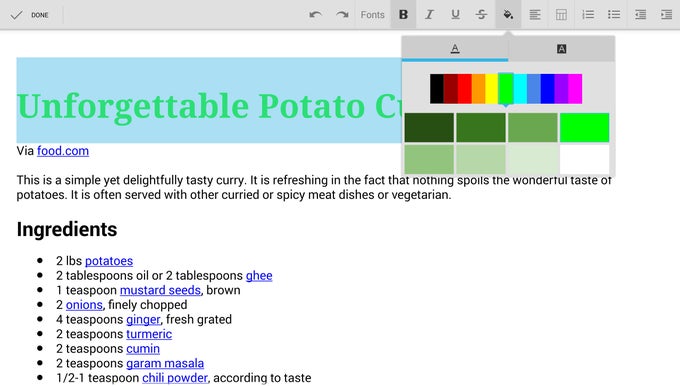Pick the magenta hue
Viewport: 680px width, 386px height.
coord(575,88)
